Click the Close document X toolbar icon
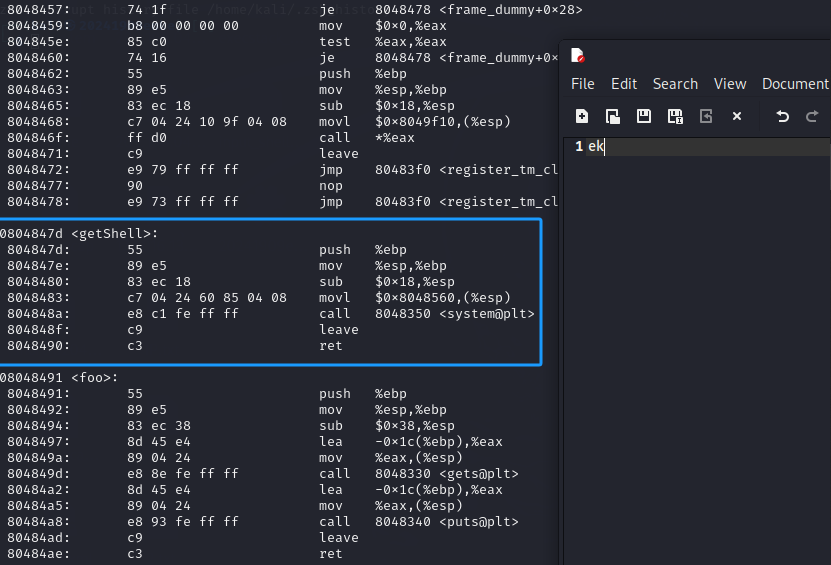Image resolution: width=831 pixels, height=565 pixels. pyautogui.click(x=737, y=116)
